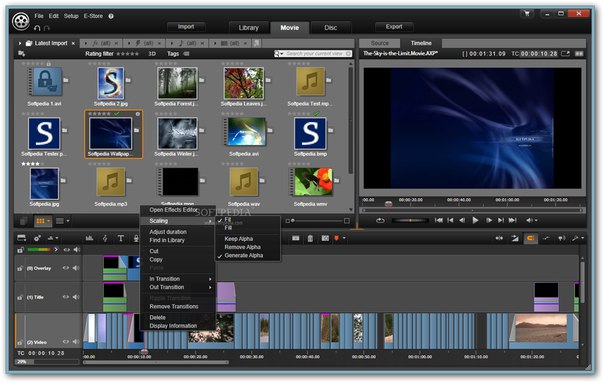Toggle trim mode icon in timeline toolbar
This screenshot has width=604, height=383.
(499, 239)
